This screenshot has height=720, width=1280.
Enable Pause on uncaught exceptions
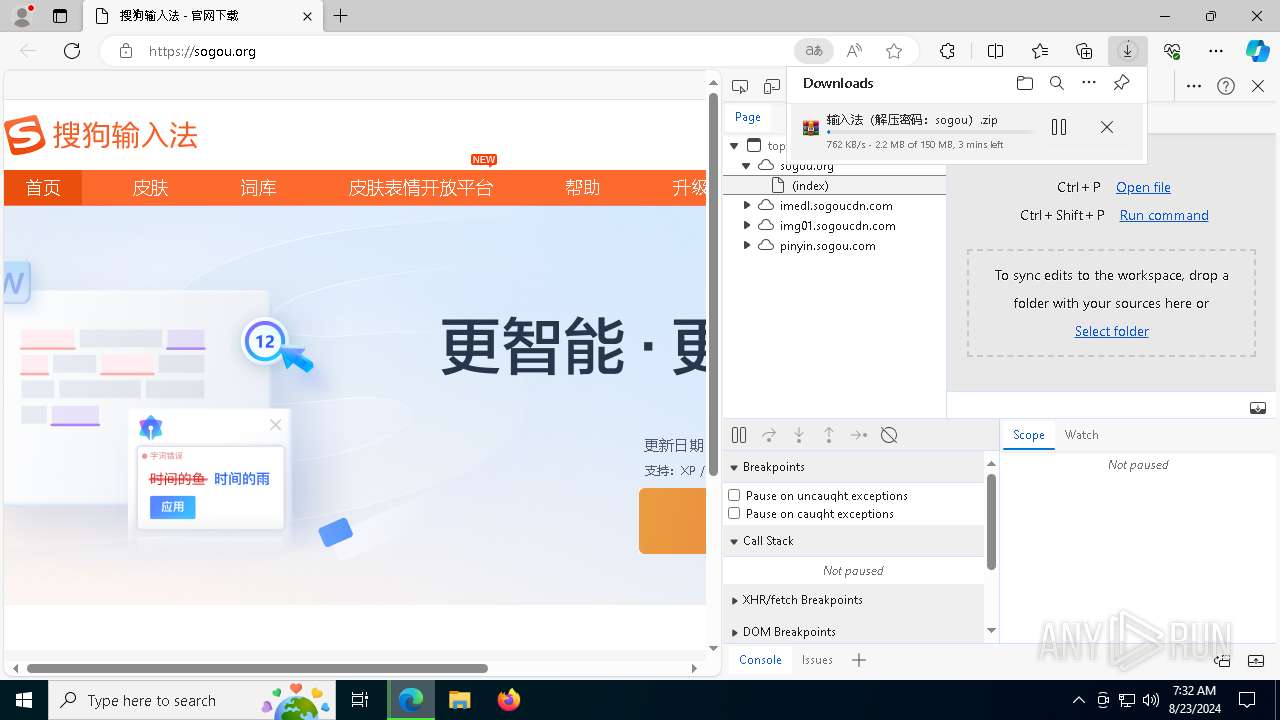coord(734,495)
